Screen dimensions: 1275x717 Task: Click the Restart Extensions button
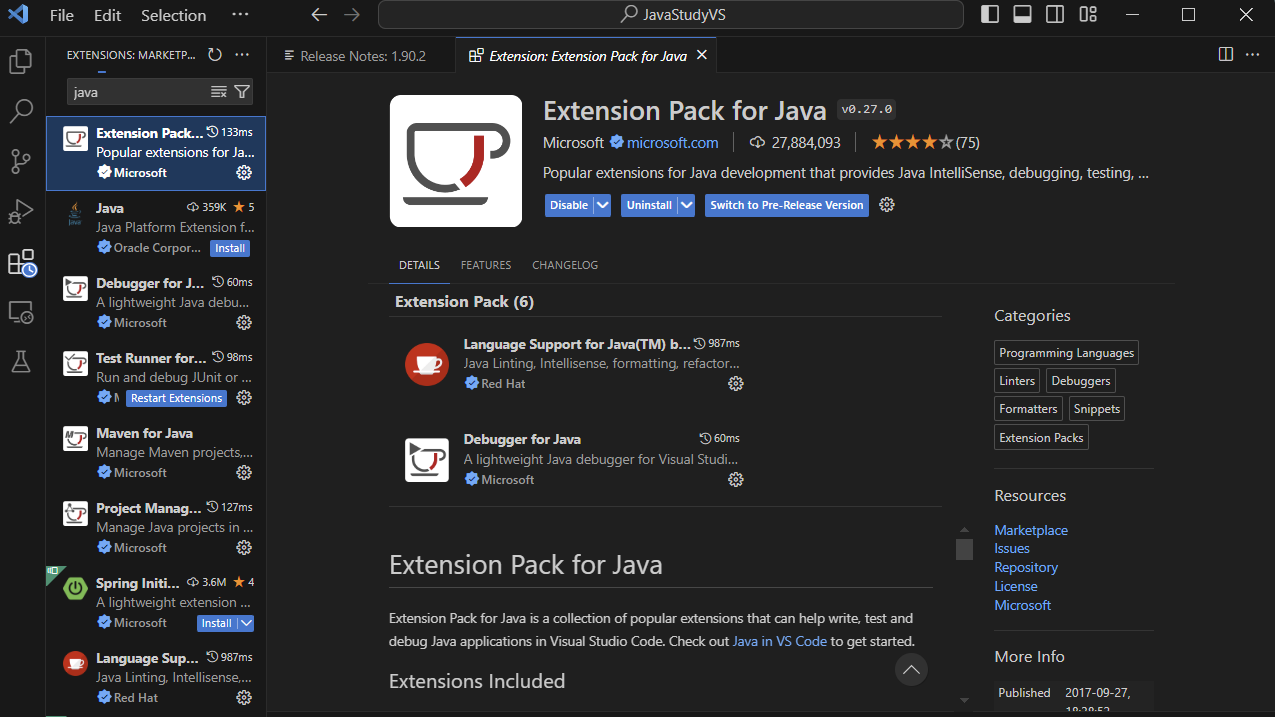coord(176,398)
